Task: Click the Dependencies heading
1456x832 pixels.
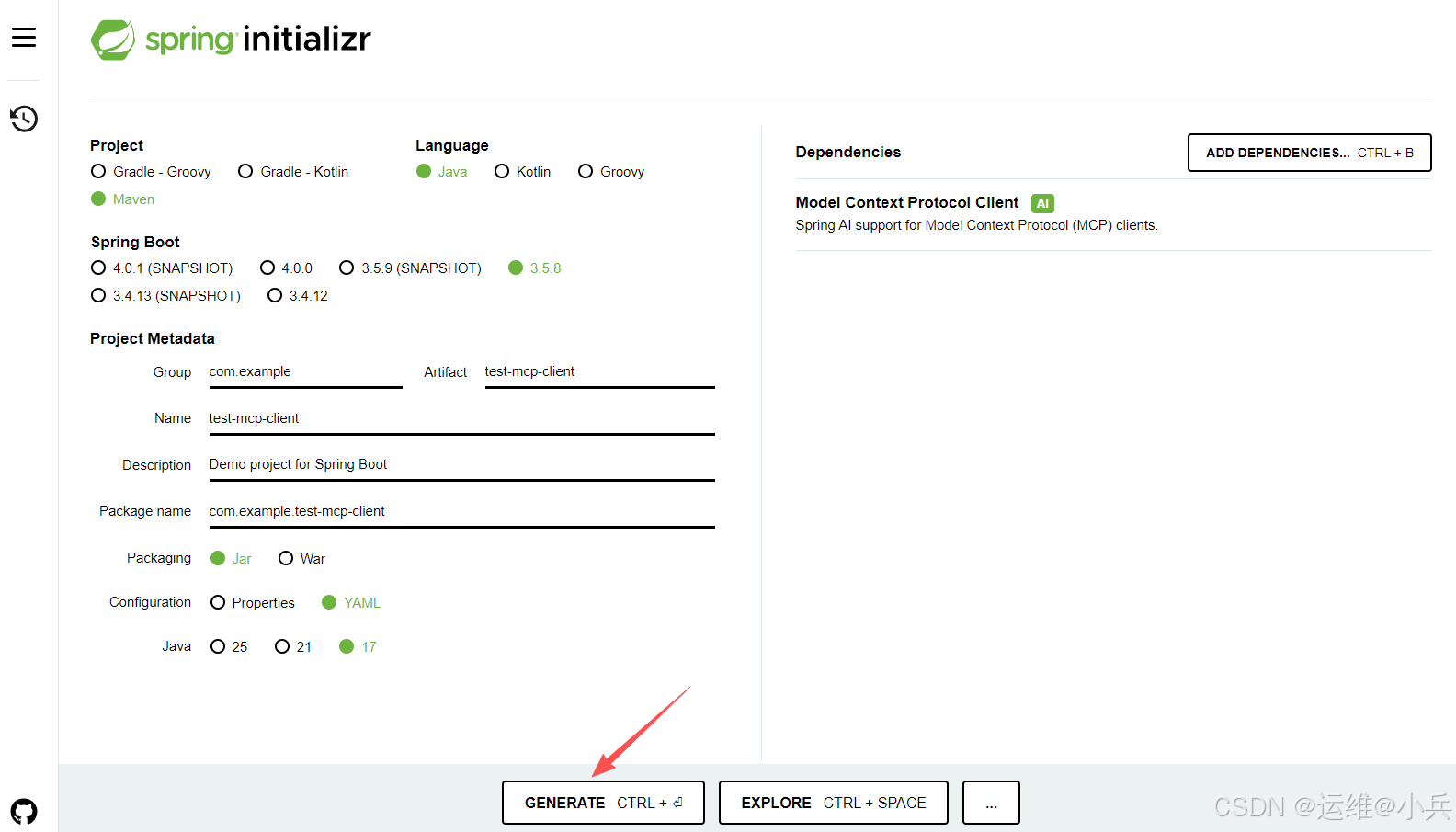Action: click(848, 152)
